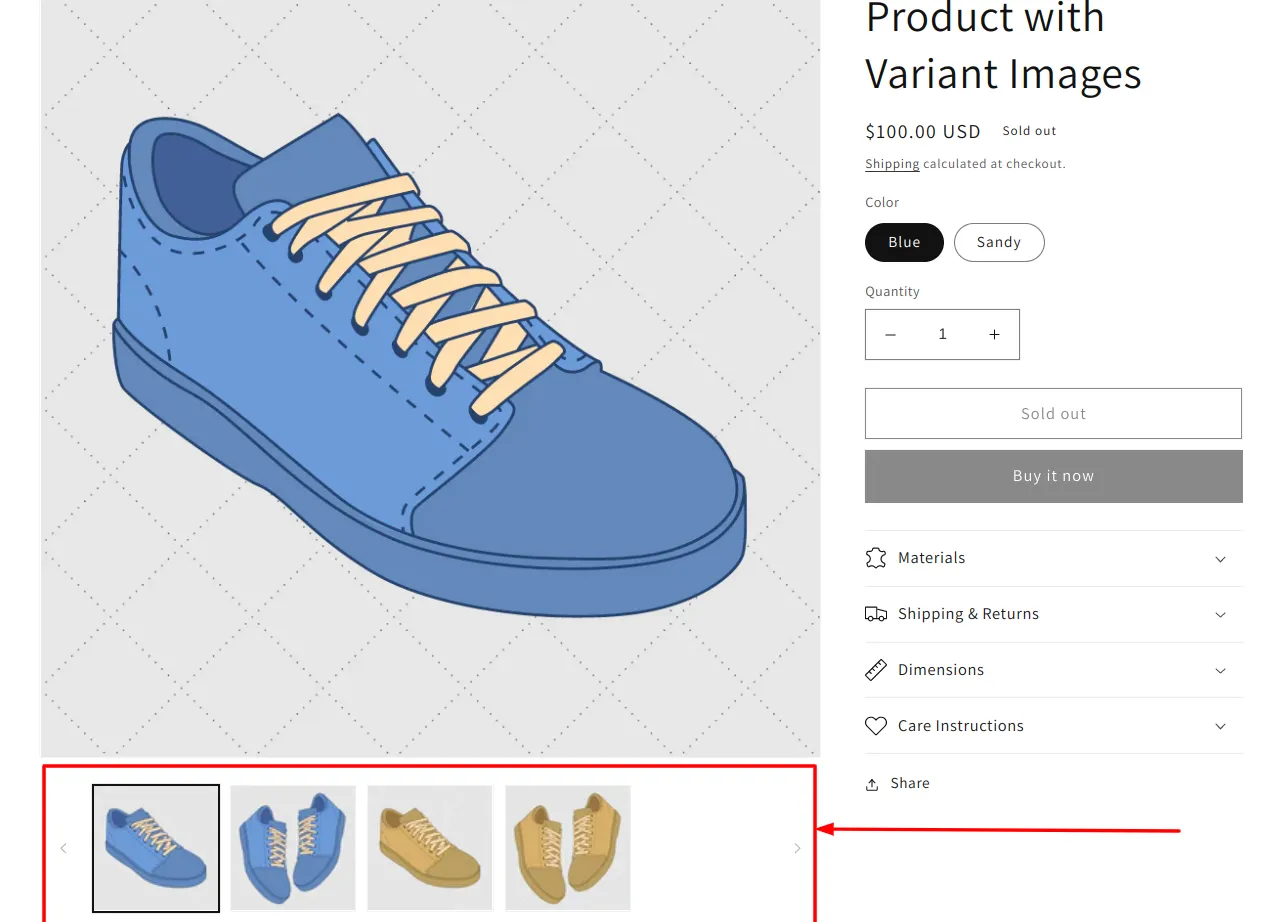Open the Shipping policy link
Image resolution: width=1279 pixels, height=922 pixels.
[x=891, y=163]
